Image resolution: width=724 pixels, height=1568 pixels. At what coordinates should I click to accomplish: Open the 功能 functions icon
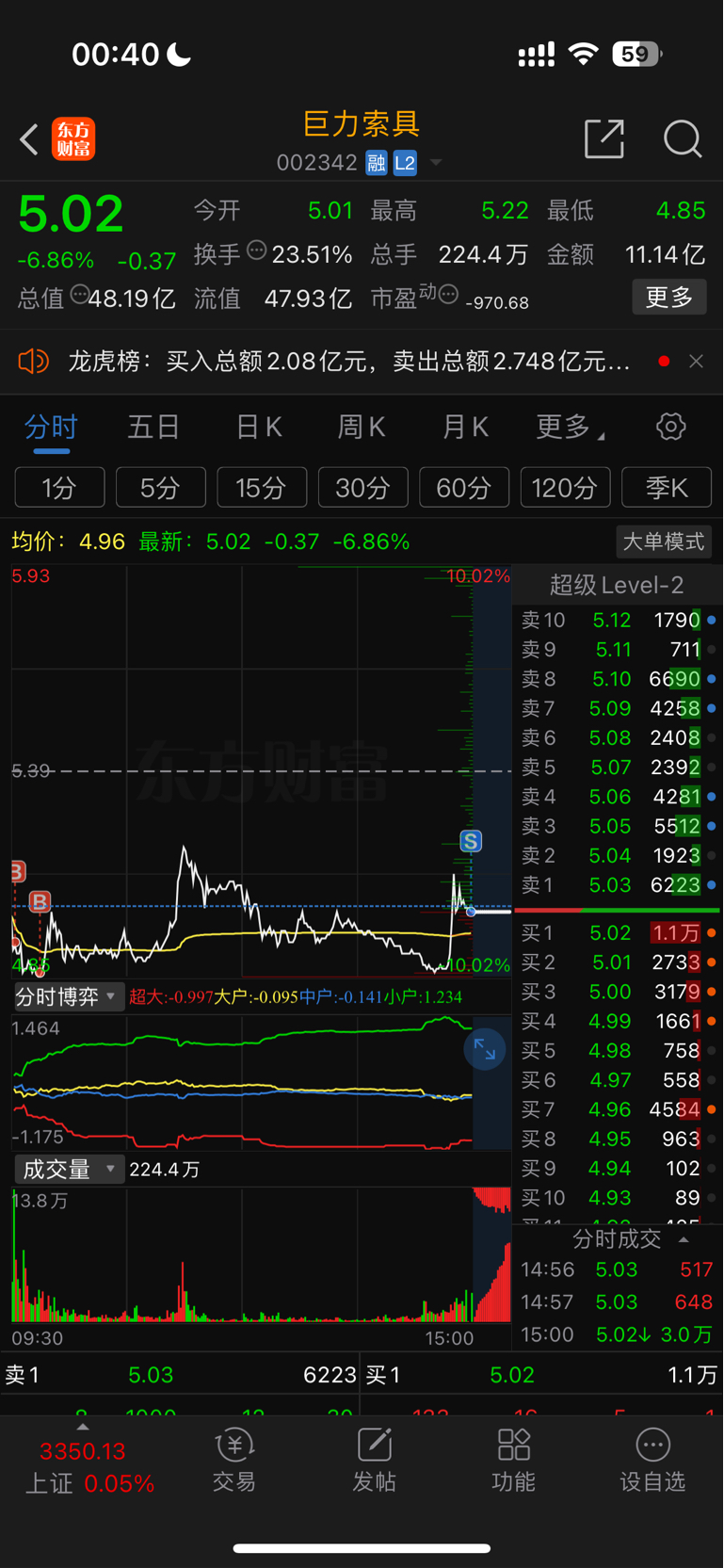pyautogui.click(x=513, y=1460)
